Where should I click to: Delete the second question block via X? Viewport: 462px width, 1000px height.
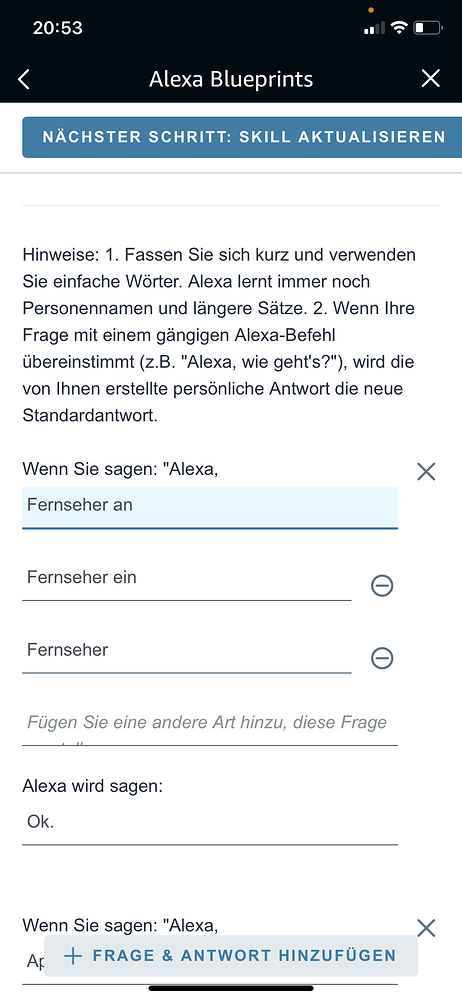coord(426,928)
